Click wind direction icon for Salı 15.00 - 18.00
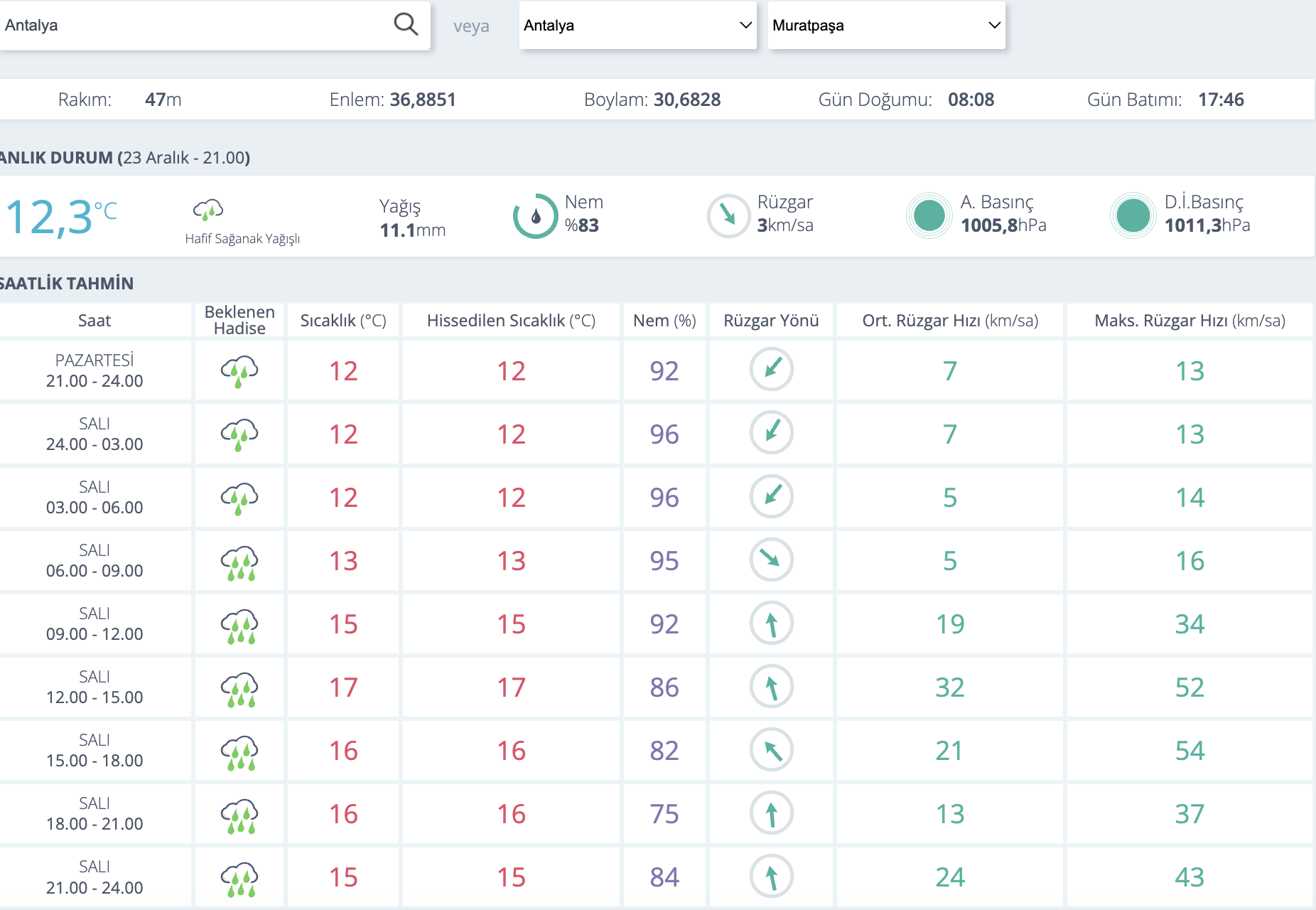This screenshot has width=1316, height=910. tap(772, 749)
